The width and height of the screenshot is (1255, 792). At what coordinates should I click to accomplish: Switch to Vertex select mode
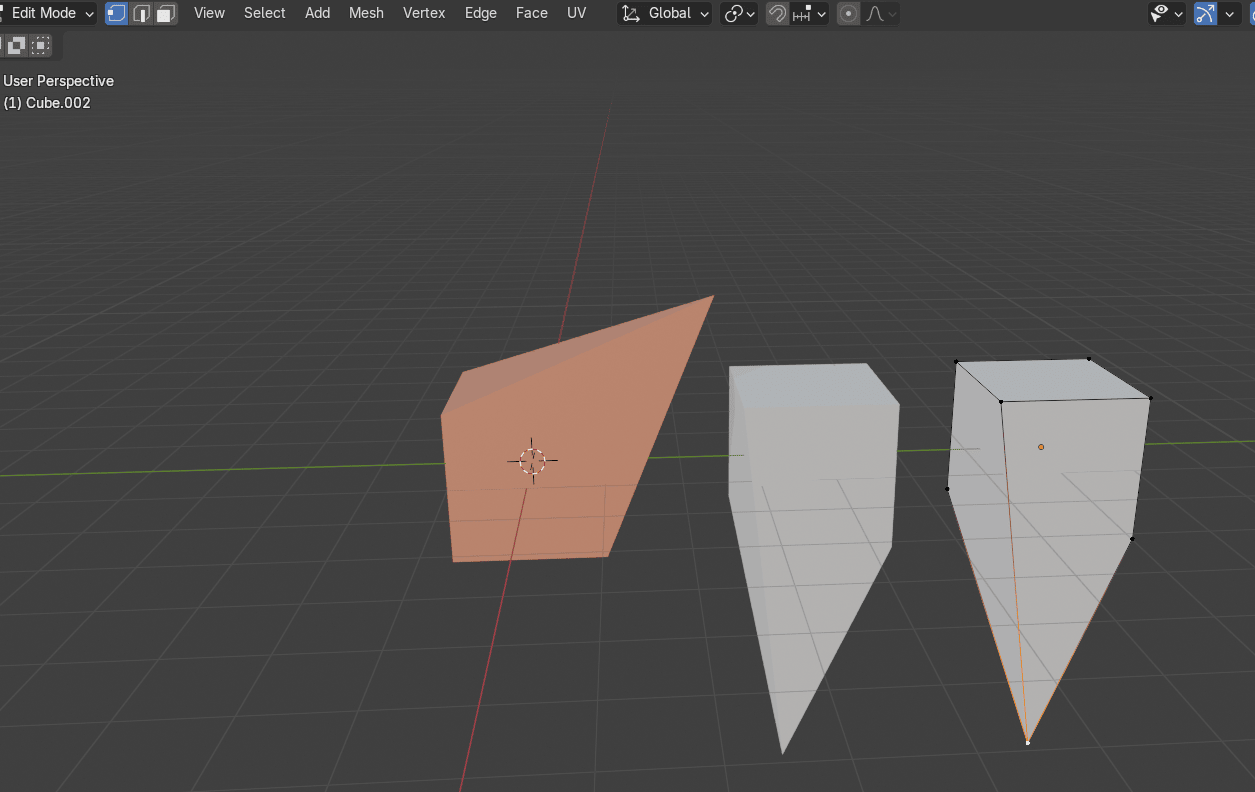tap(117, 13)
